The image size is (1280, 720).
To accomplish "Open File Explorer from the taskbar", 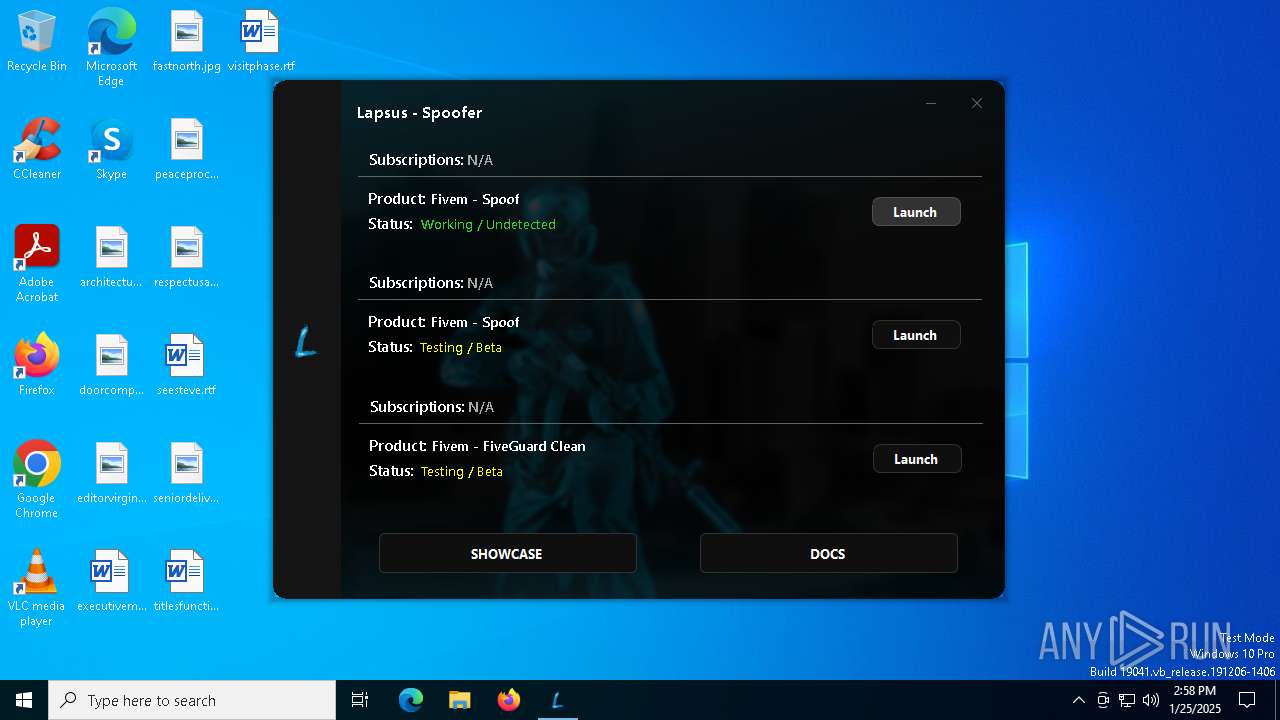I will coord(460,700).
